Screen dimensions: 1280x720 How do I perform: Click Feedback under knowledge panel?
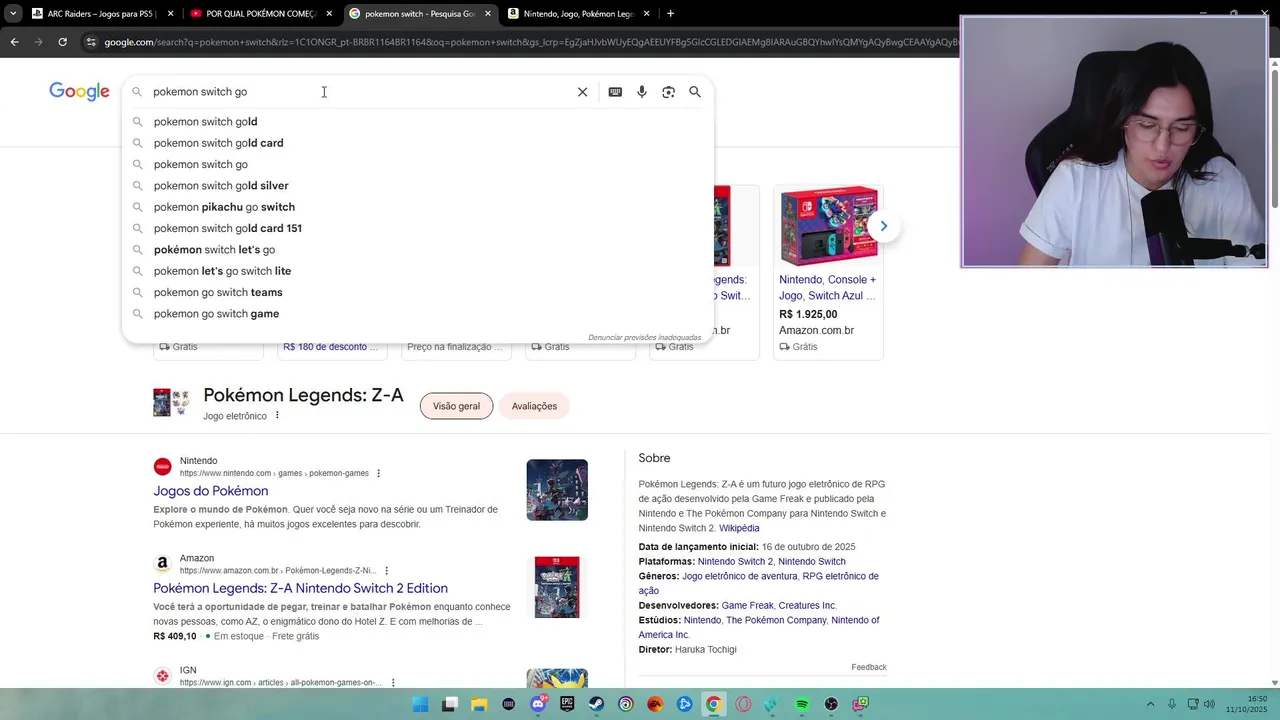pos(869,667)
